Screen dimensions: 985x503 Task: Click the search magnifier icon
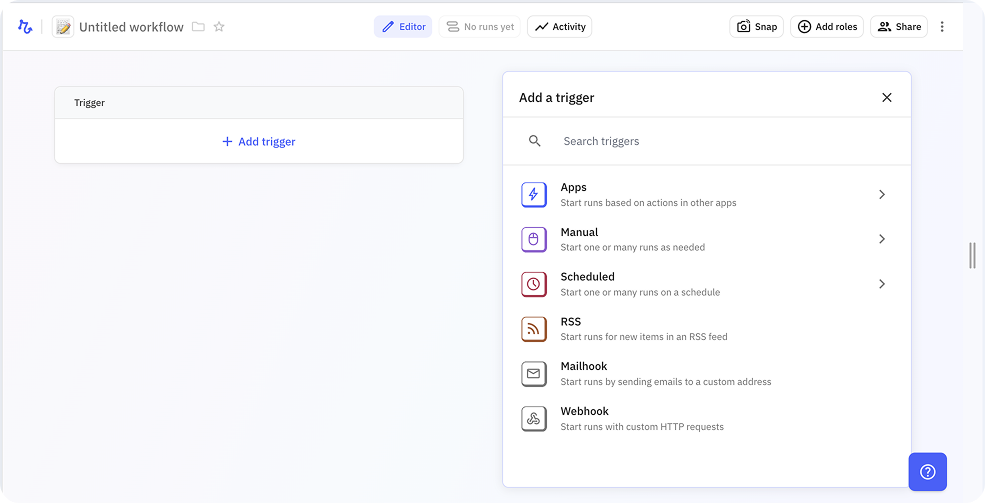point(535,141)
